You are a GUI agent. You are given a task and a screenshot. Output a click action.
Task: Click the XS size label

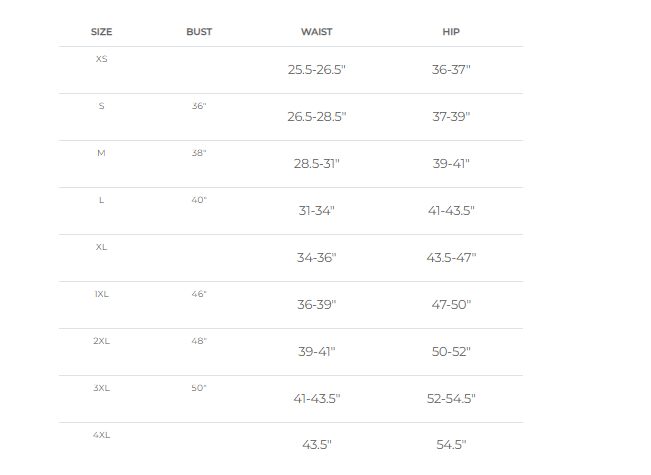pos(102,59)
